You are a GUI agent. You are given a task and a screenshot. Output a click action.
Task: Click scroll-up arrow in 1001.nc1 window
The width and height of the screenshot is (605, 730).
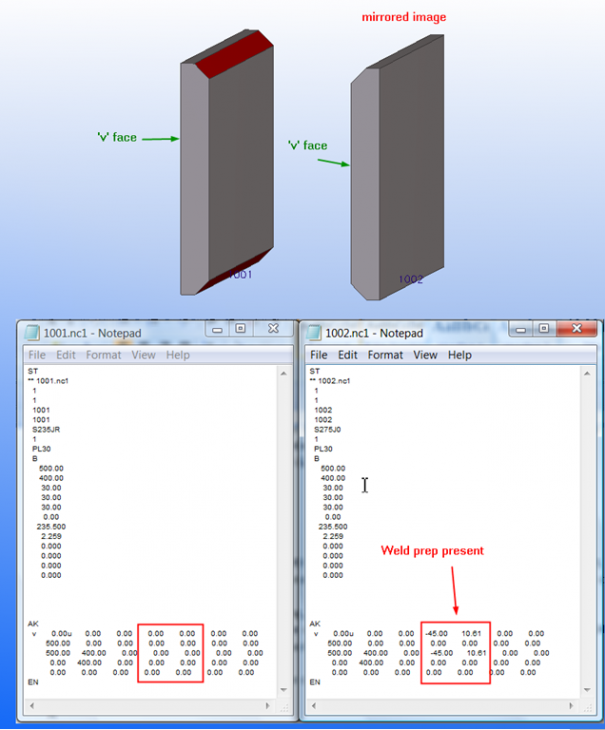coord(283,373)
